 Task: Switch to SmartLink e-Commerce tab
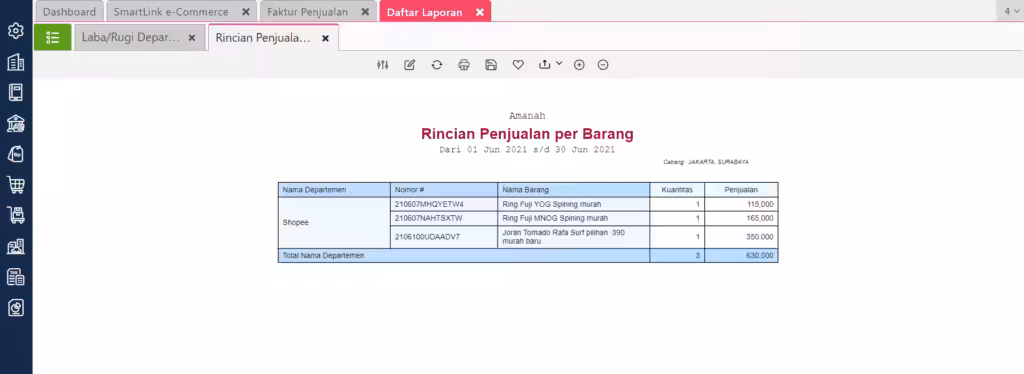point(171,12)
